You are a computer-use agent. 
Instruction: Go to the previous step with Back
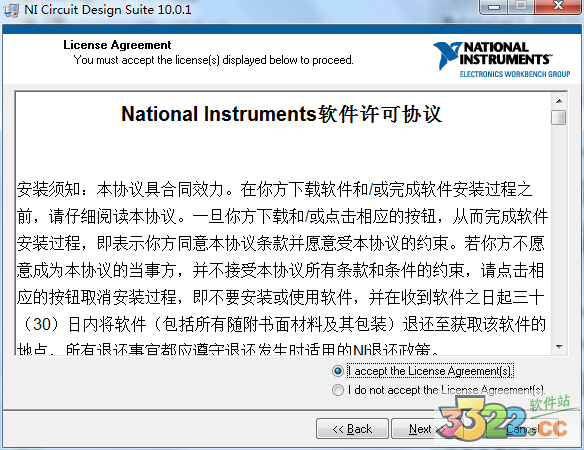[352, 429]
